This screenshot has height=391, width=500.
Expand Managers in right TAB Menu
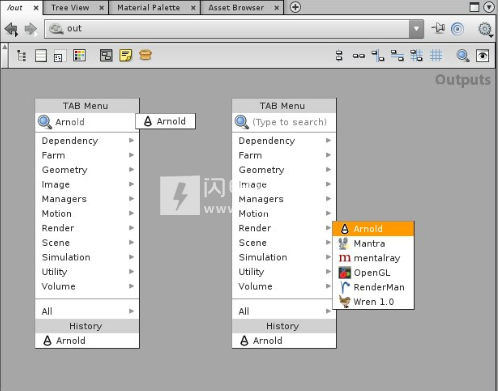(x=284, y=199)
